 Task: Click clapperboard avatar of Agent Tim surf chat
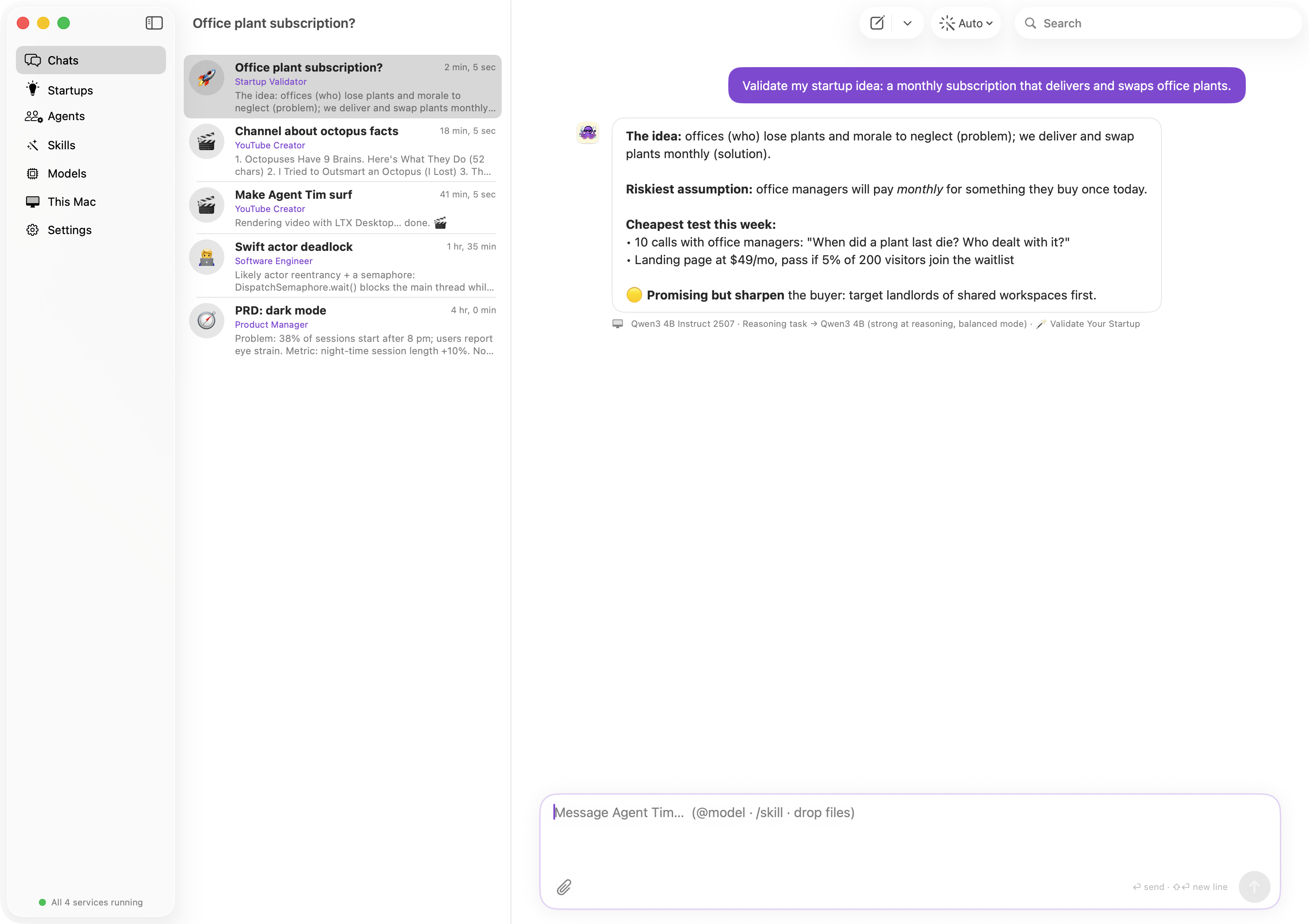pos(206,205)
